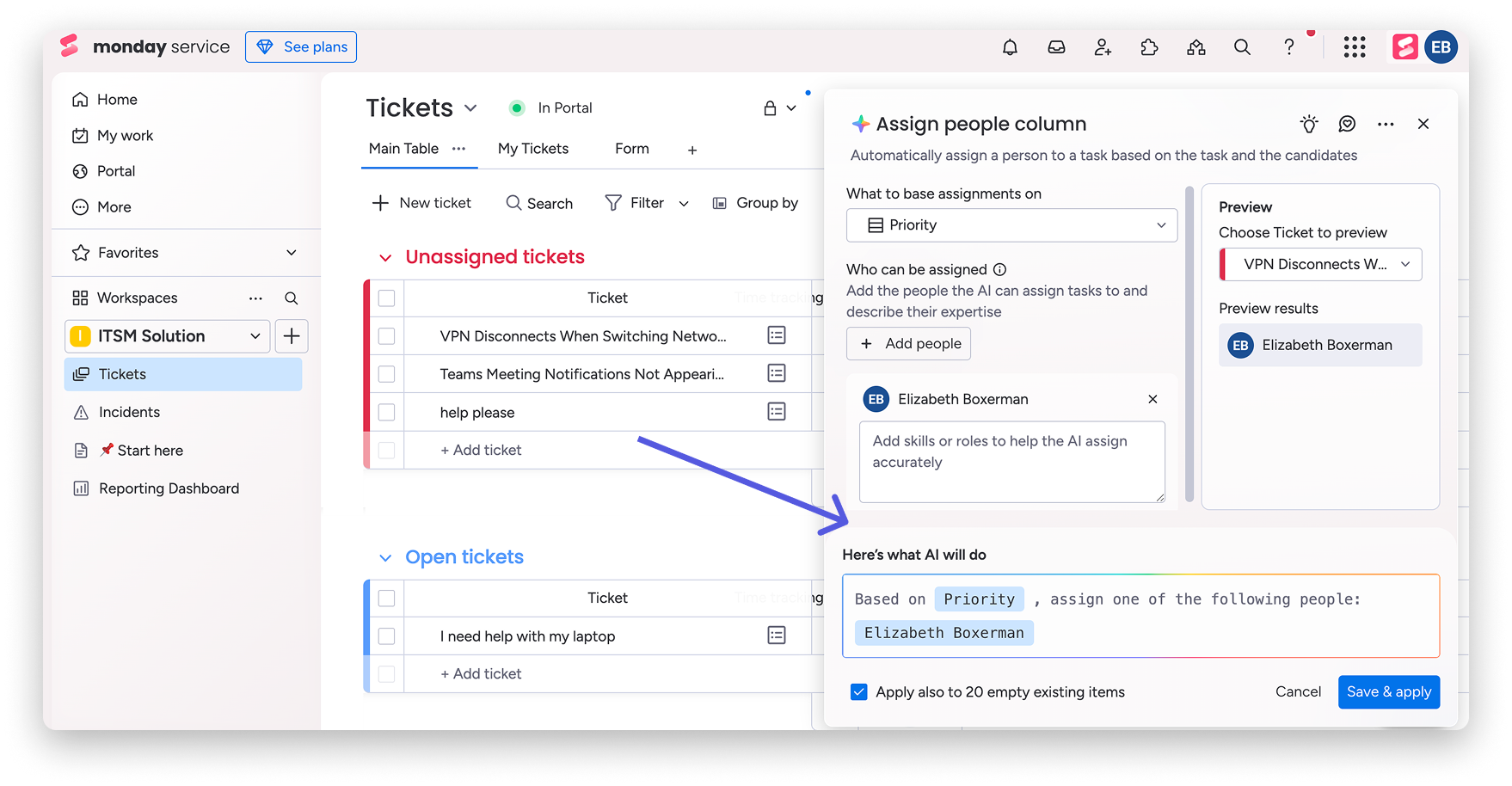Switch to the Form tab
Screen dimensions: 1512x786
tap(631, 148)
